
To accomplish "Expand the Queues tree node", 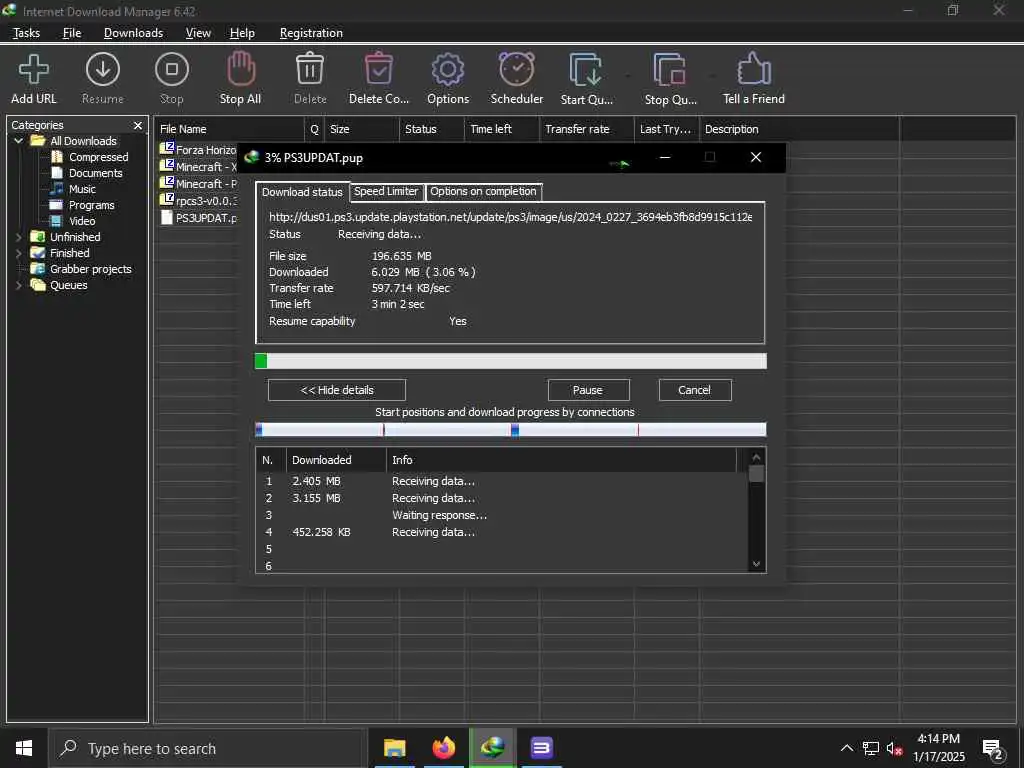I will pos(18,285).
